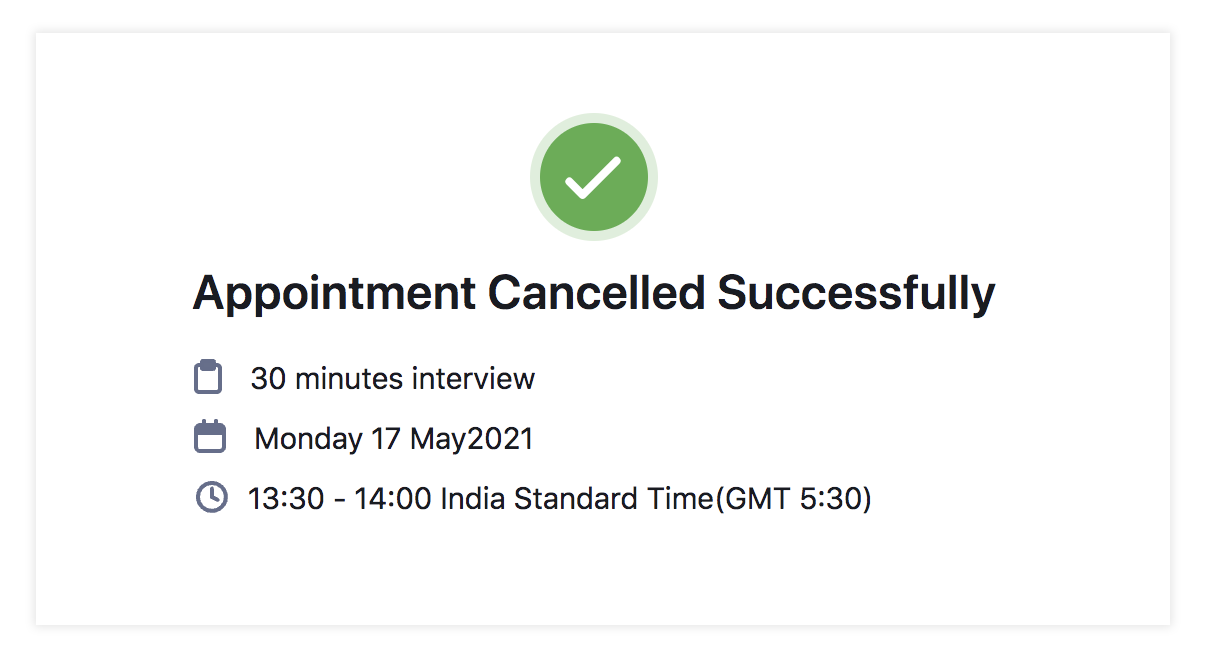Image resolution: width=1206 pixels, height=658 pixels.
Task: Click the calendar icon beside the date
Action: [x=209, y=437]
